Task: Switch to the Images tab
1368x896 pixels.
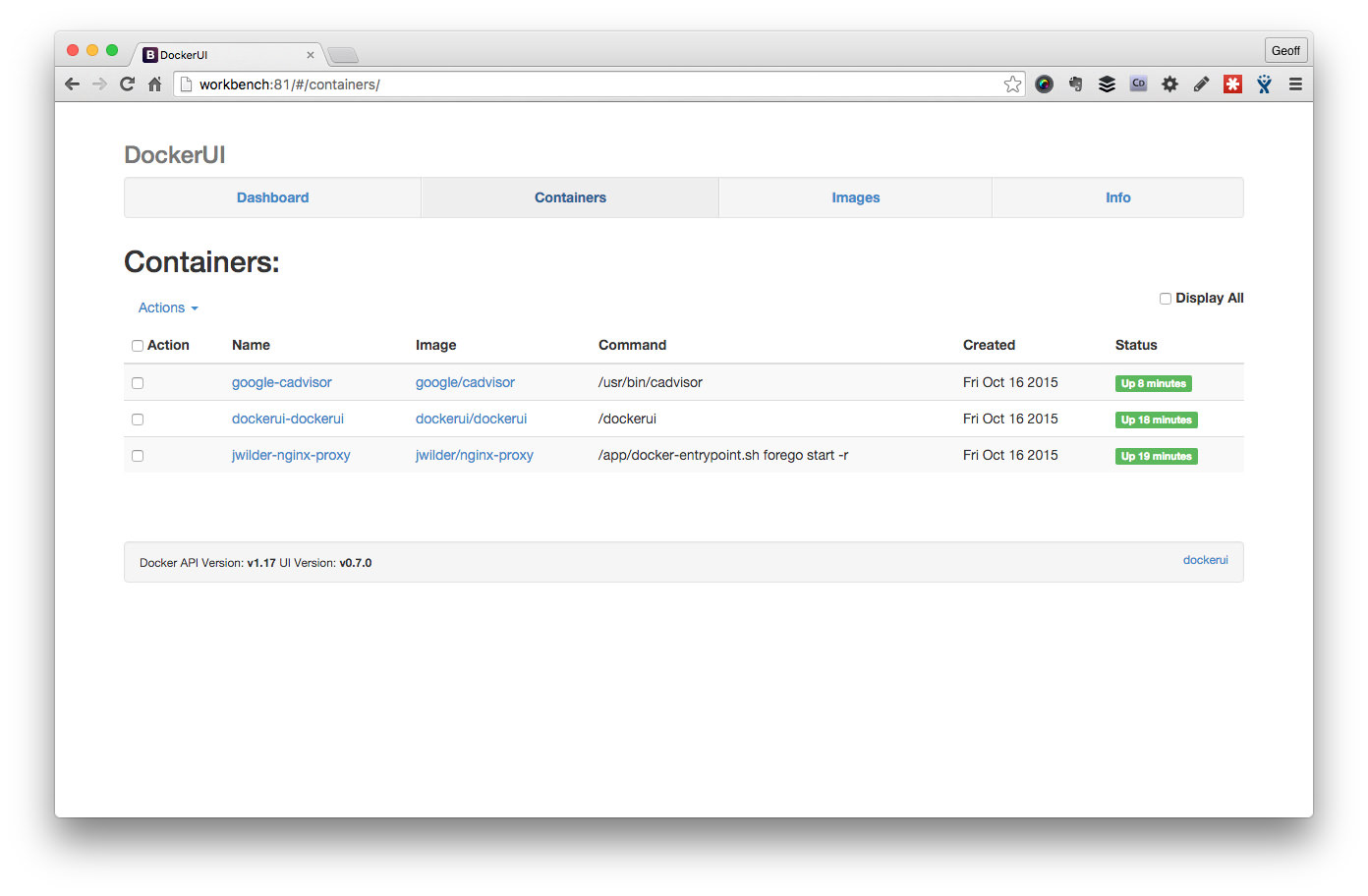Action: pyautogui.click(x=855, y=197)
